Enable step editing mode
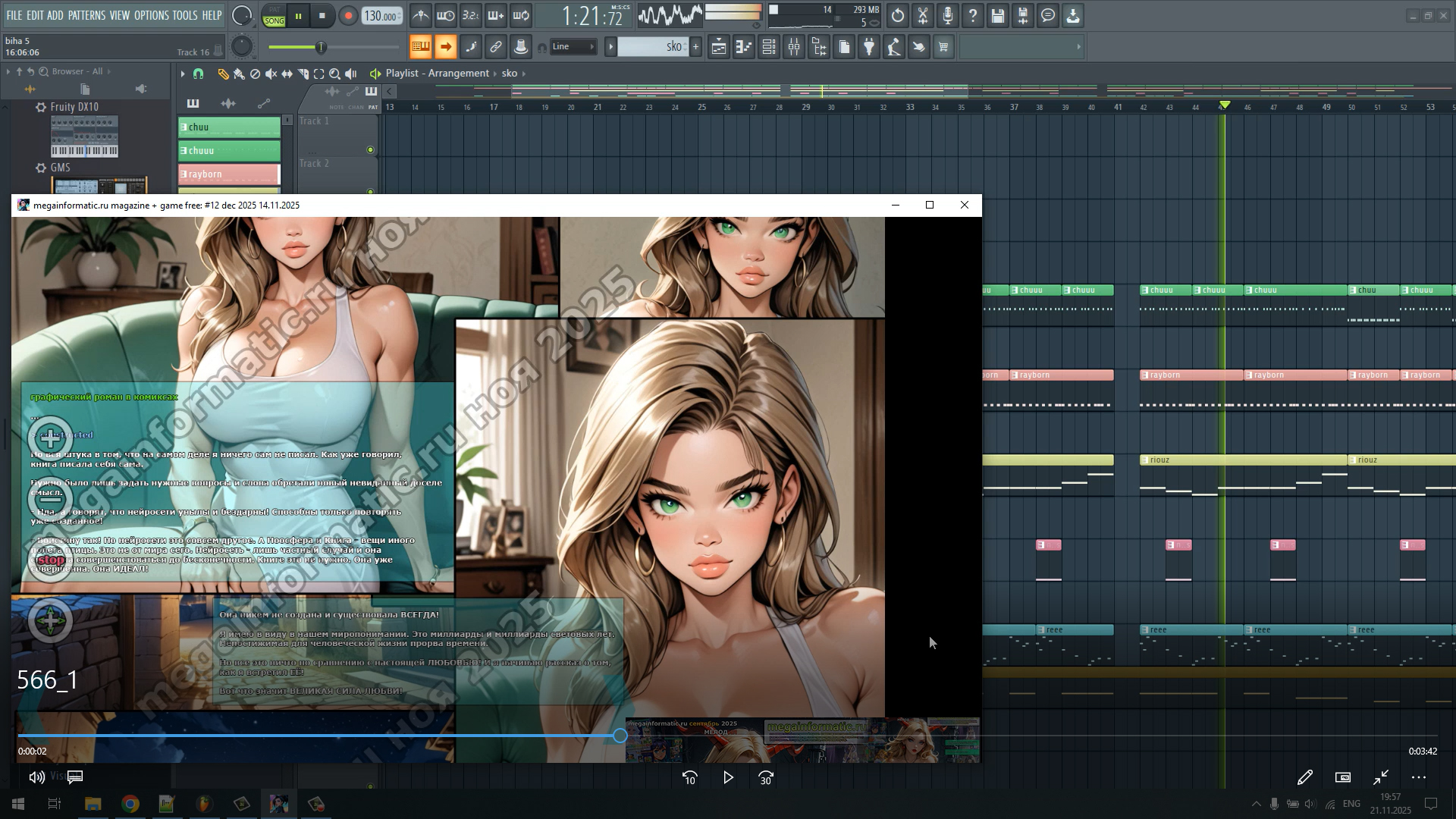 (471, 47)
